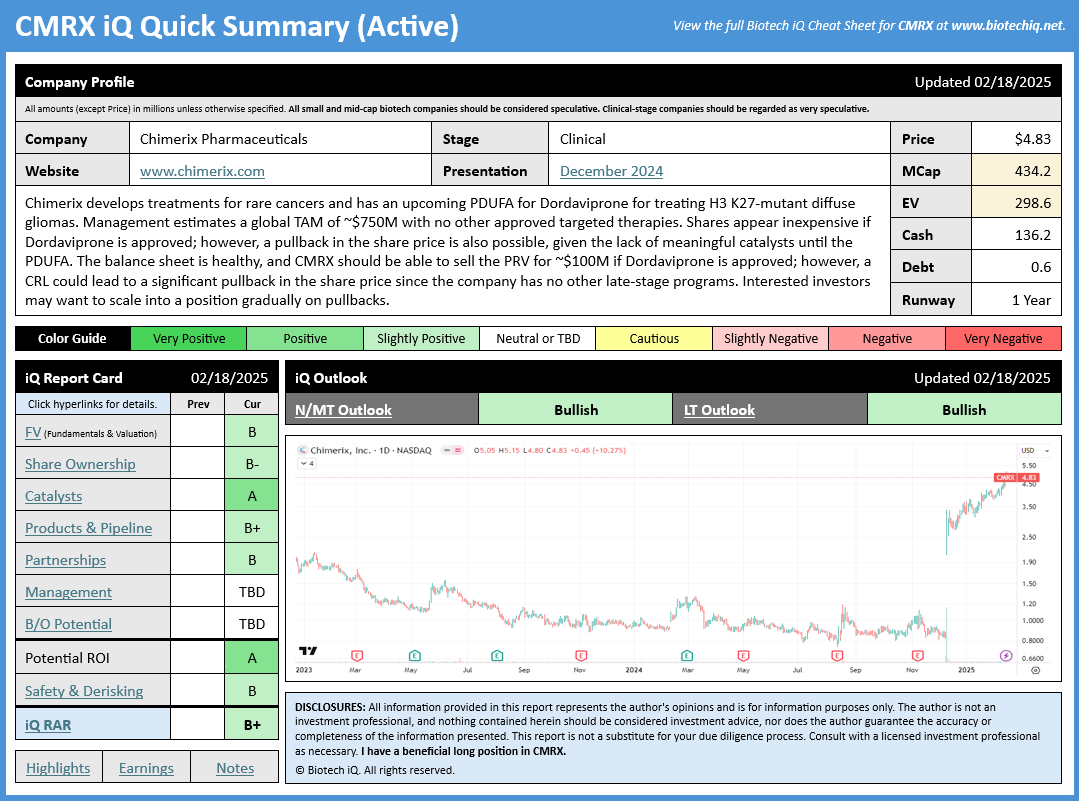Open the chart settings gear icon

point(1036,670)
